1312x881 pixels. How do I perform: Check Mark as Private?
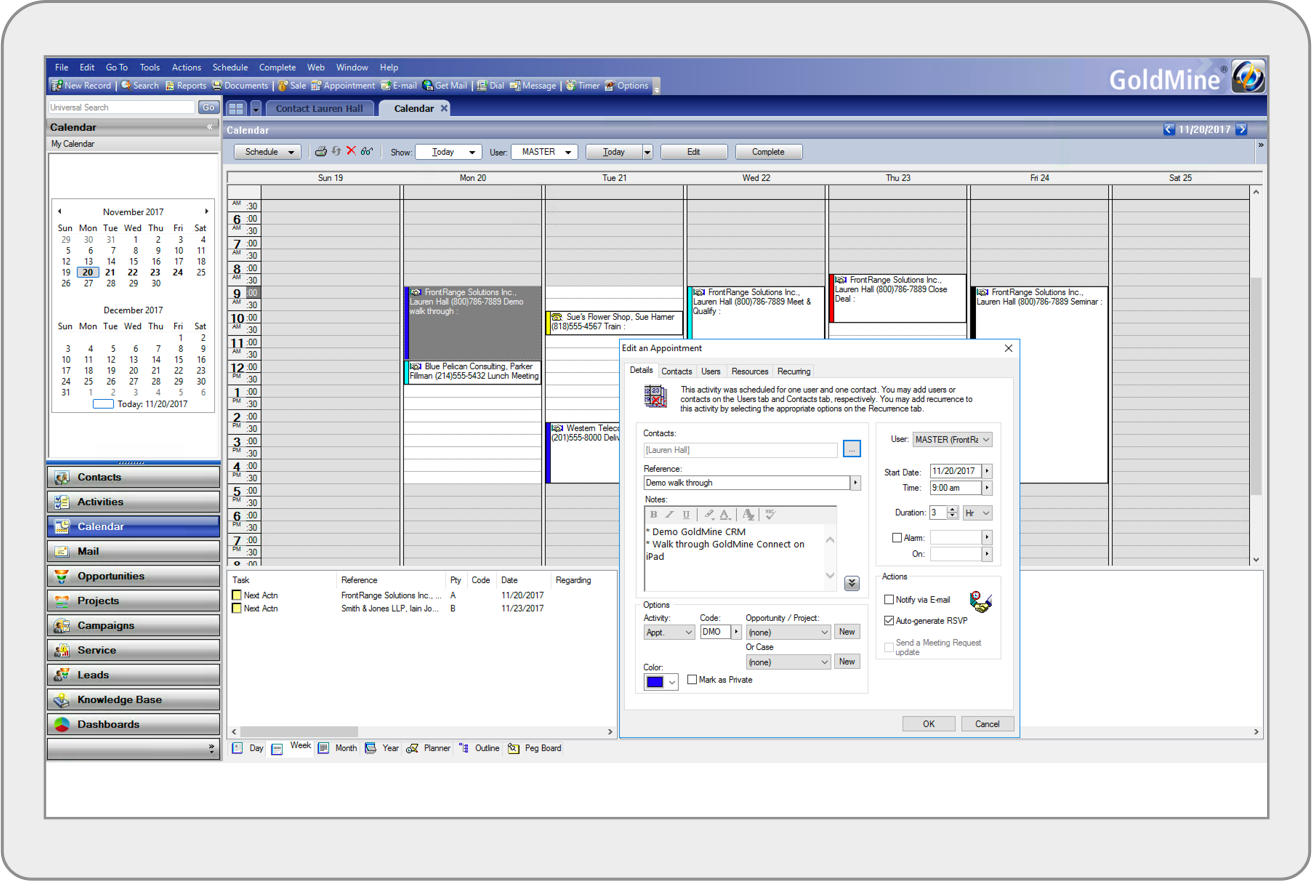click(x=692, y=680)
